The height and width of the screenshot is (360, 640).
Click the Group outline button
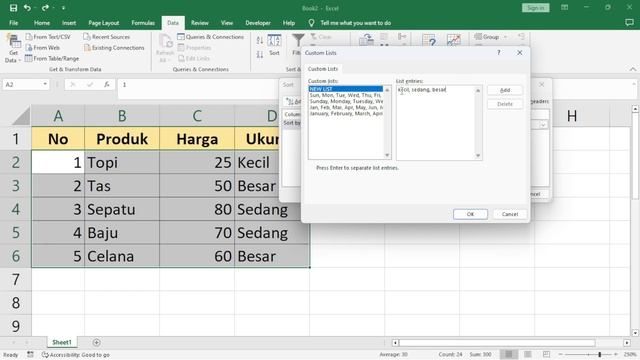coord(487,37)
